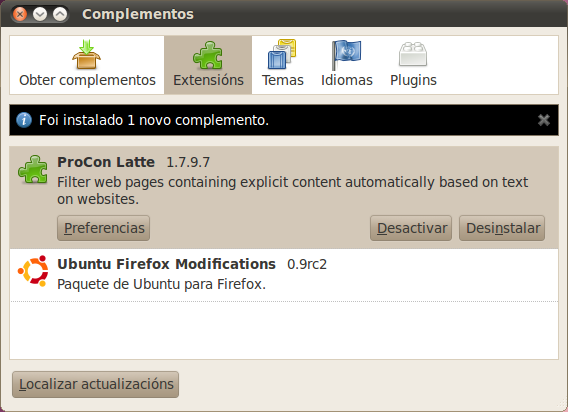Click the ProCon Latte puzzle piece icon
The height and width of the screenshot is (412, 568).
tap(33, 169)
